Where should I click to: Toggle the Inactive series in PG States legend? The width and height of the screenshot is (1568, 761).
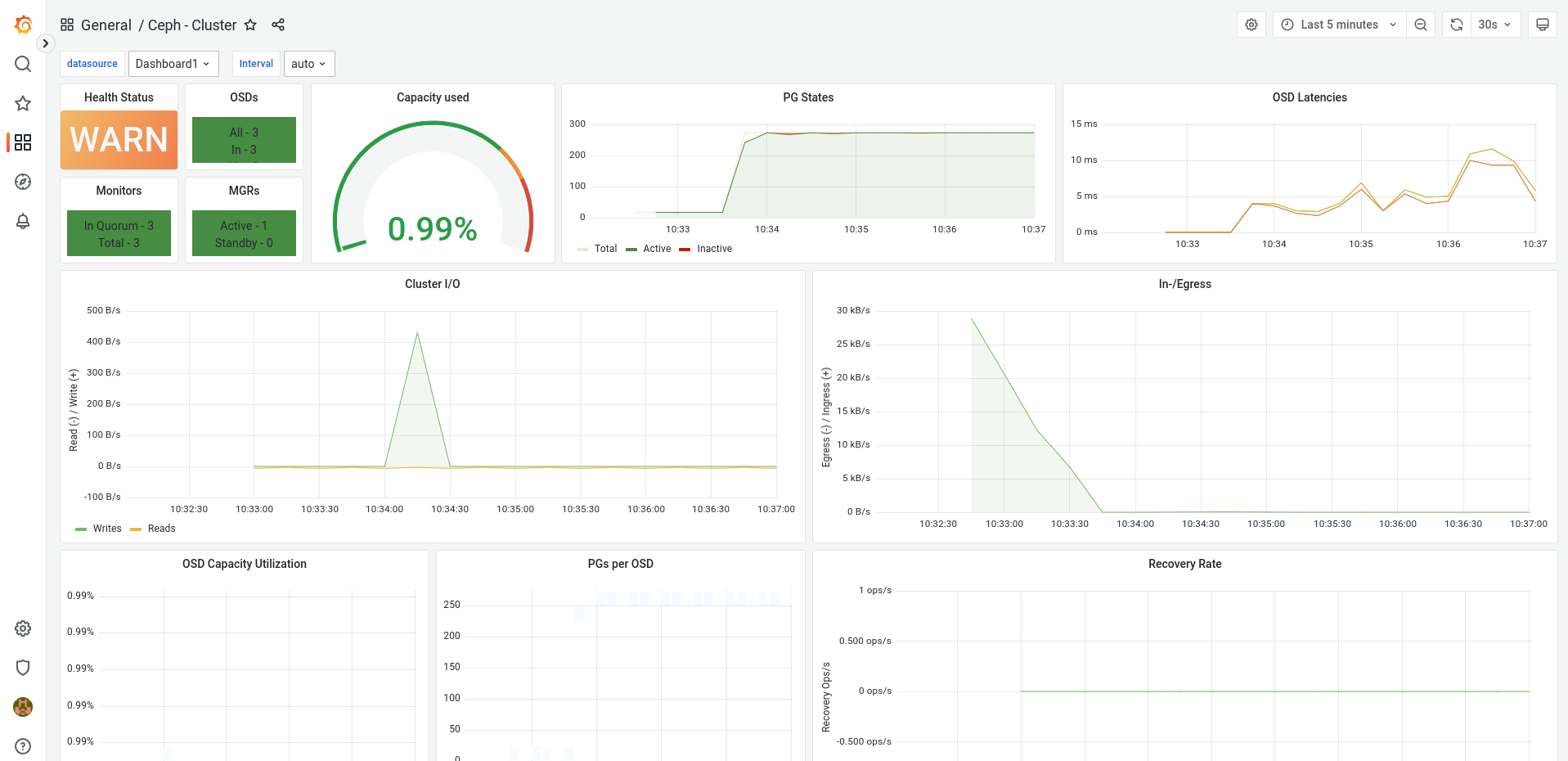point(714,249)
